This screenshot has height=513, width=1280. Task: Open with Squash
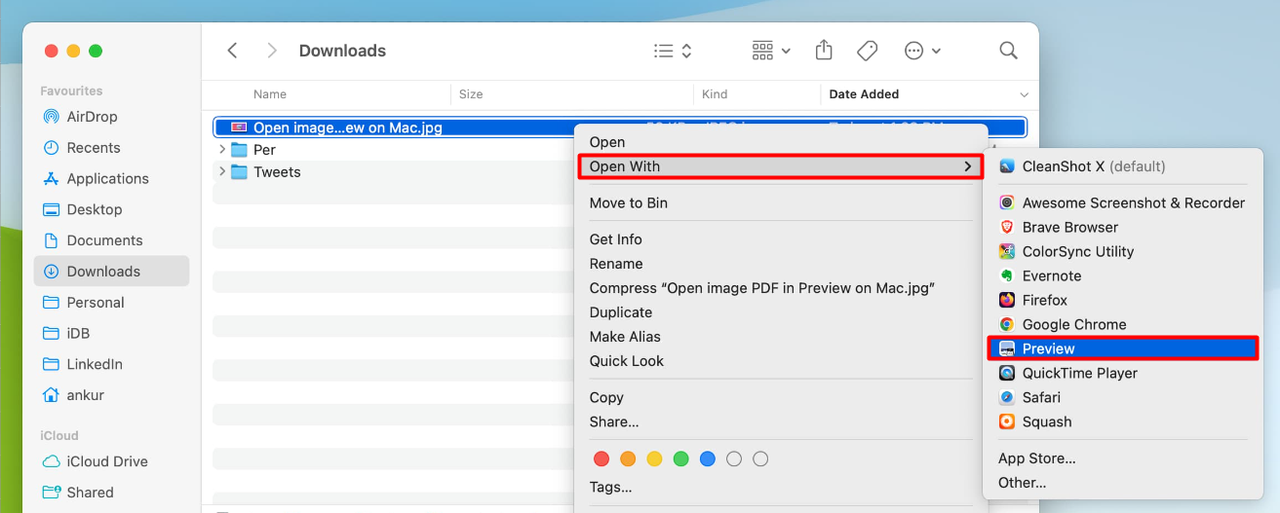click(1123, 421)
